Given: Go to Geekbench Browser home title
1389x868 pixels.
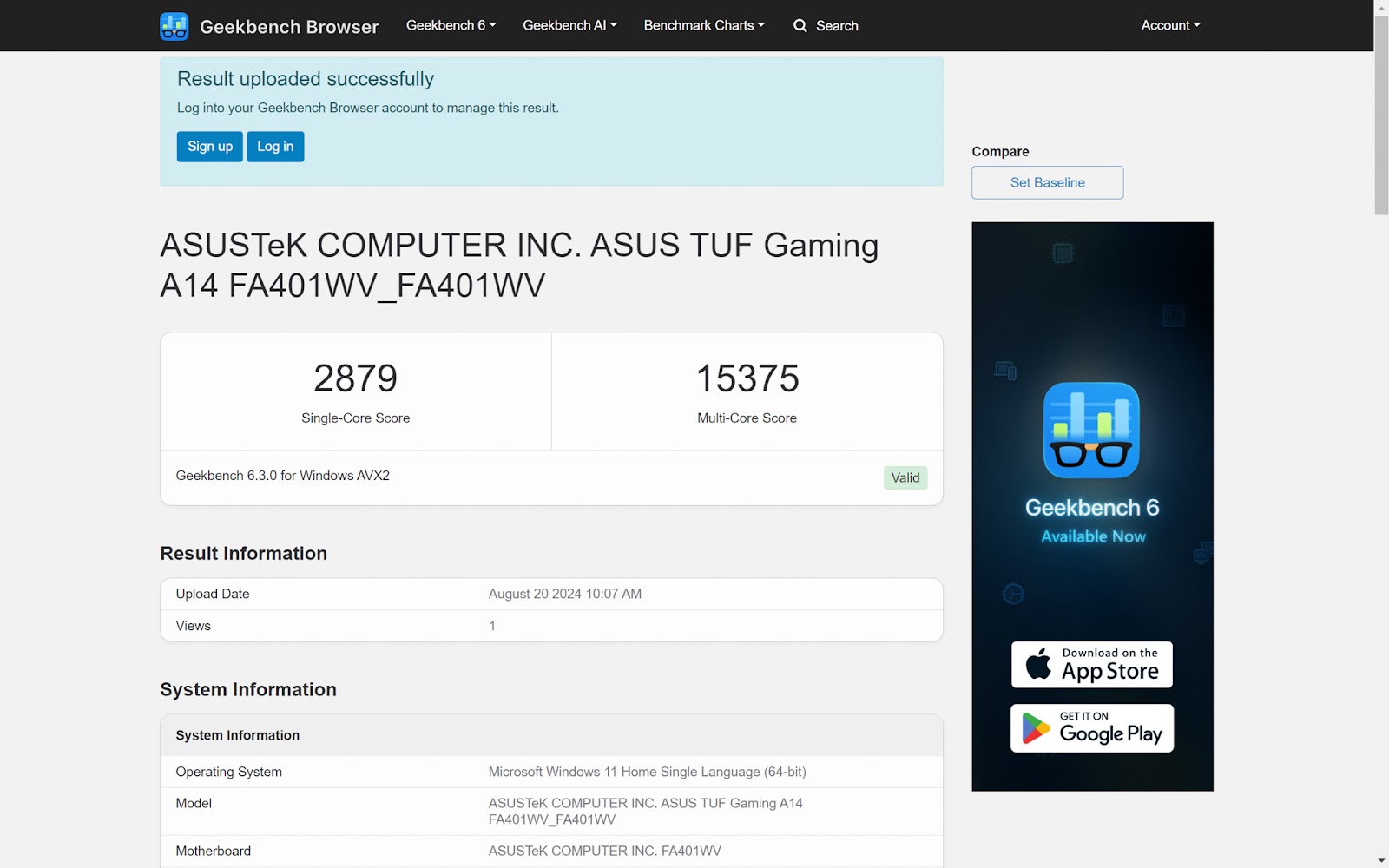Looking at the screenshot, I should 289,27.
